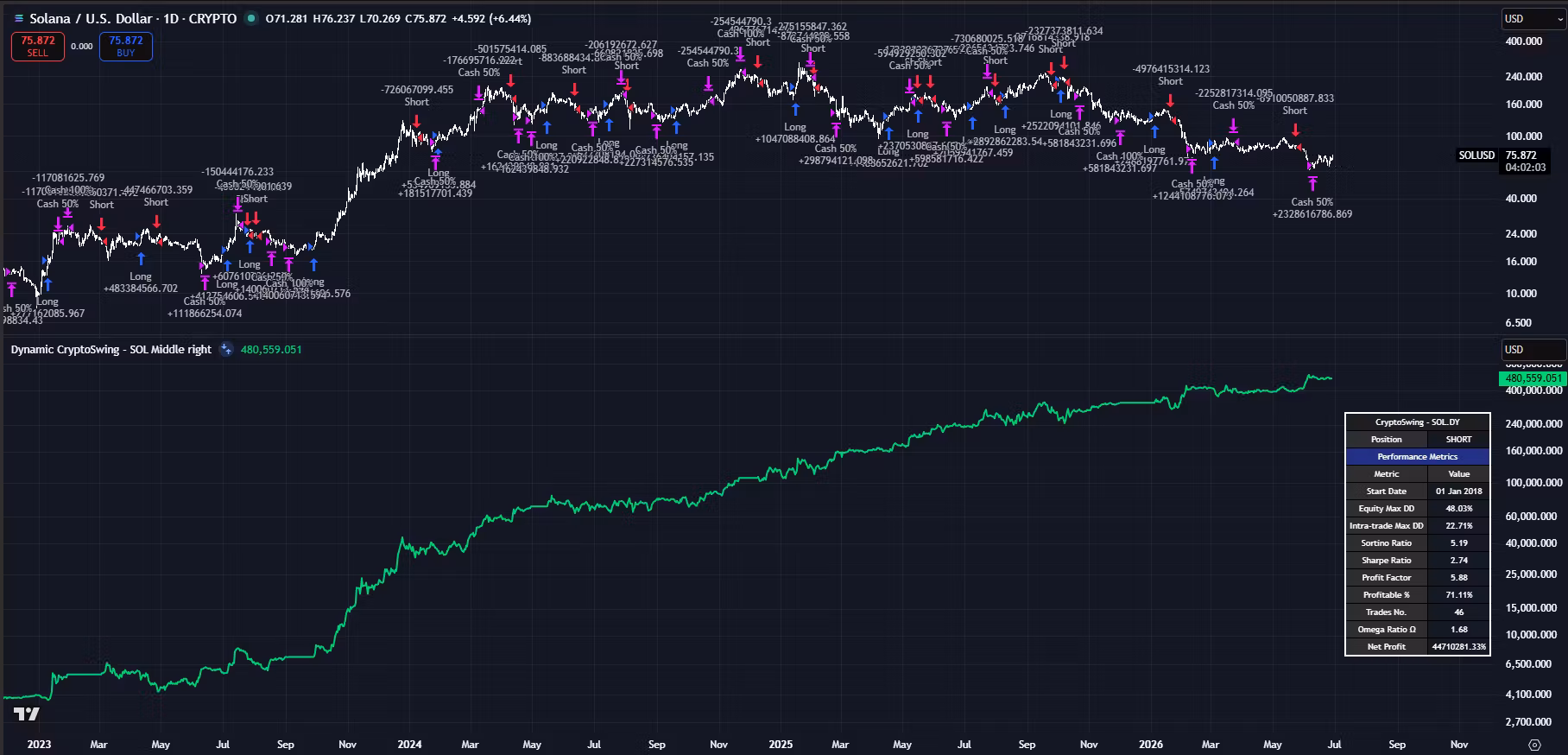Click the Solana logo icon beside the symbol title

[x=19, y=18]
